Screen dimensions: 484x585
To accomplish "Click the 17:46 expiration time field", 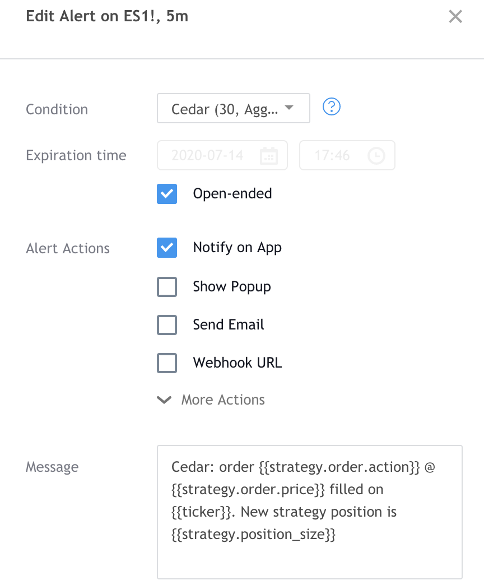I will pos(347,155).
